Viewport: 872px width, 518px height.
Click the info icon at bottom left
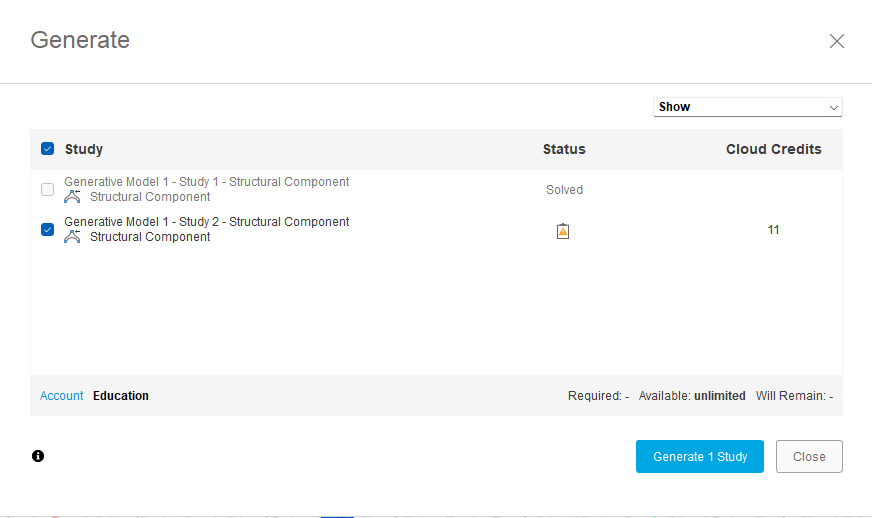[x=38, y=456]
